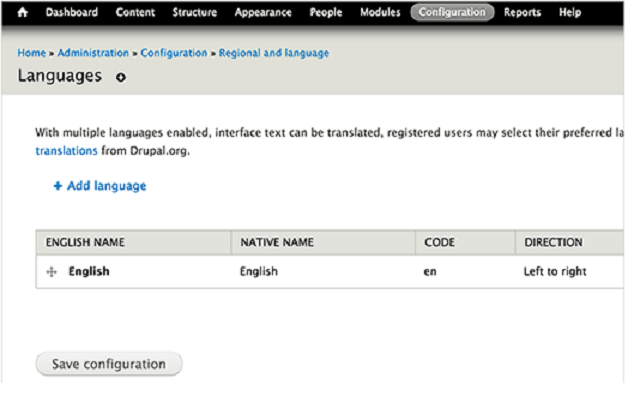Click the Add language link
Viewport: 628px width, 396px height.
pos(107,186)
